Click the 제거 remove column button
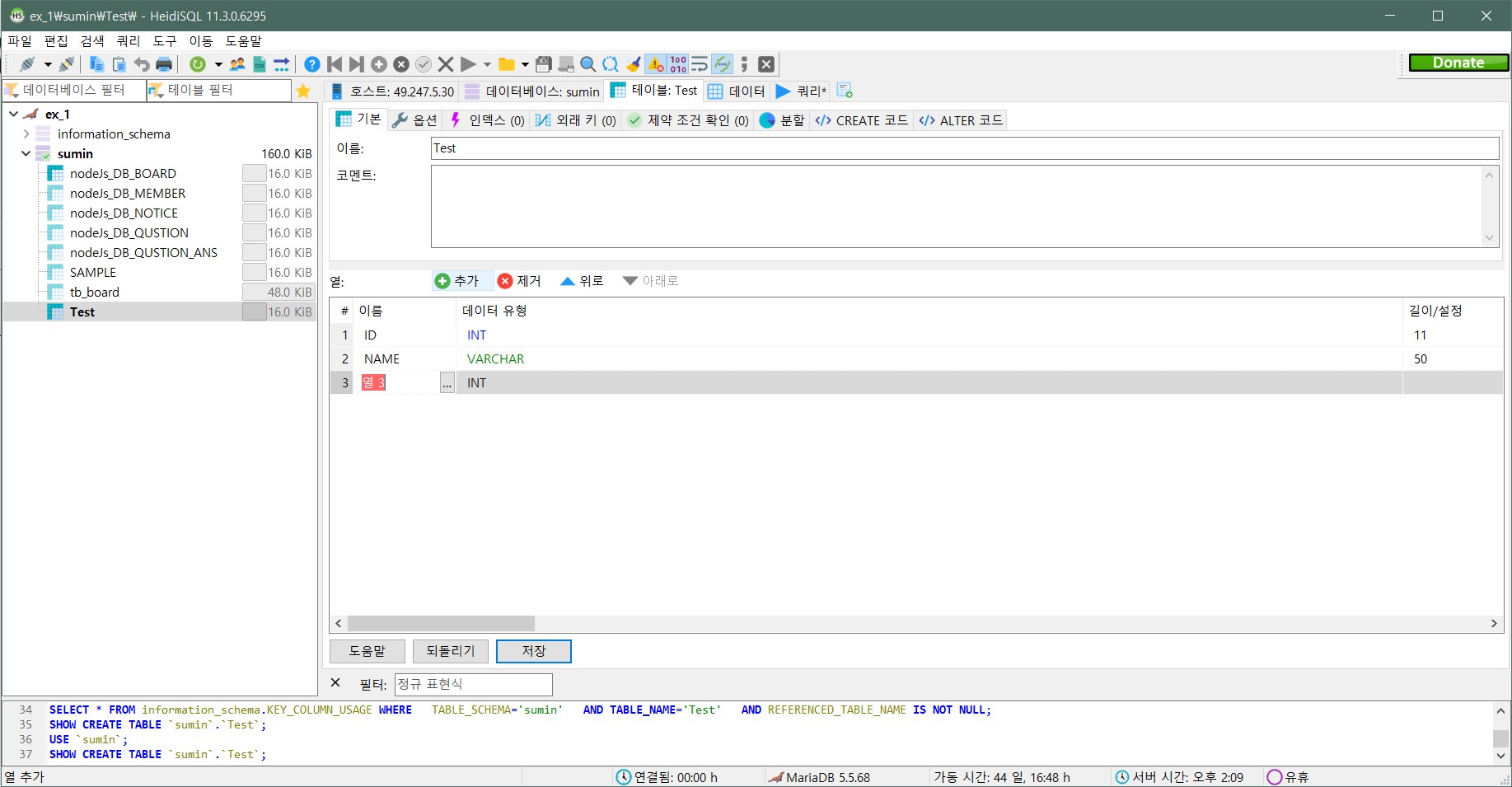 [x=520, y=281]
